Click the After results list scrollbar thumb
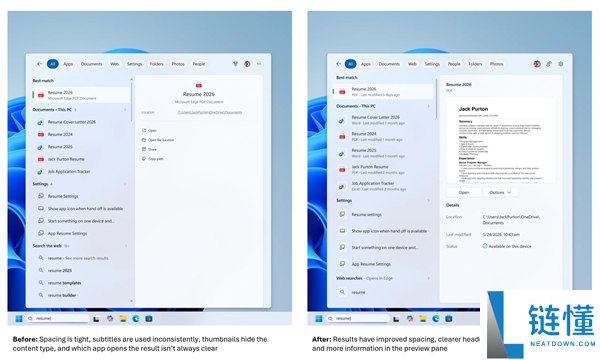The image size is (600, 360). point(436,99)
